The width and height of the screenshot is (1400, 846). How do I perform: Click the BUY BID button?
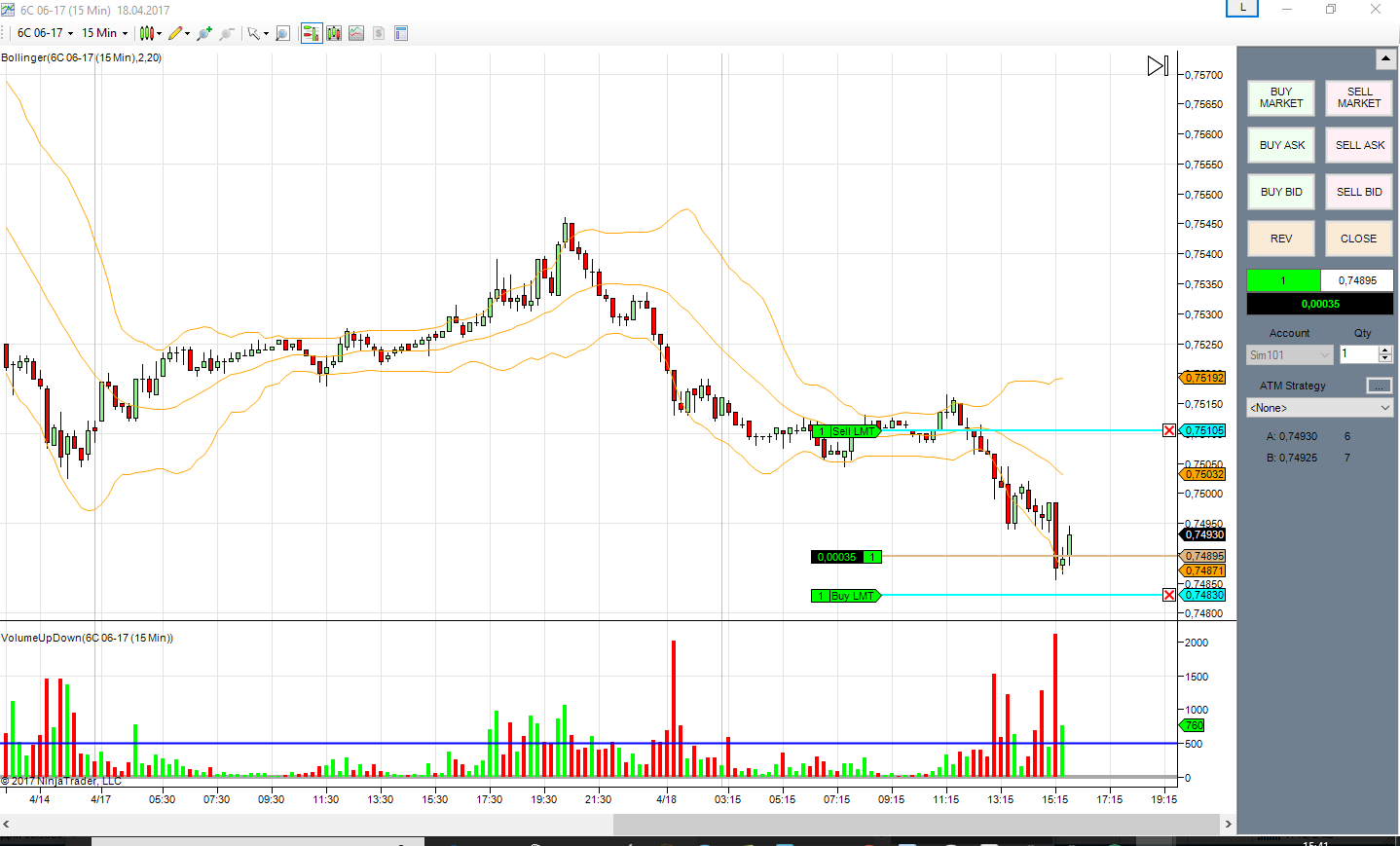[1281, 192]
